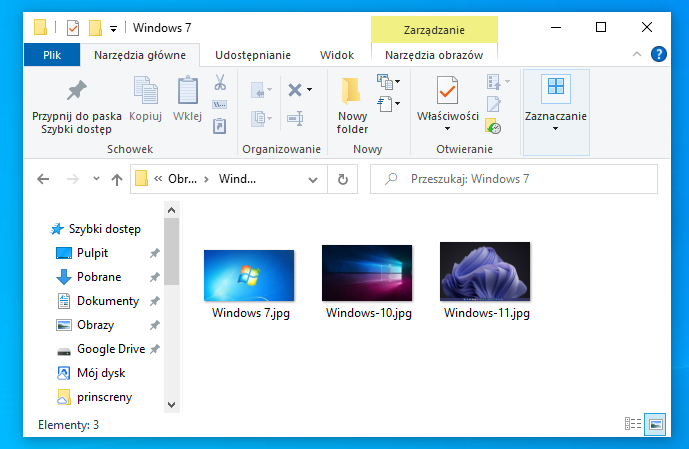Select the Windows-11.jpg thumbnail
689x449 pixels.
(485, 272)
